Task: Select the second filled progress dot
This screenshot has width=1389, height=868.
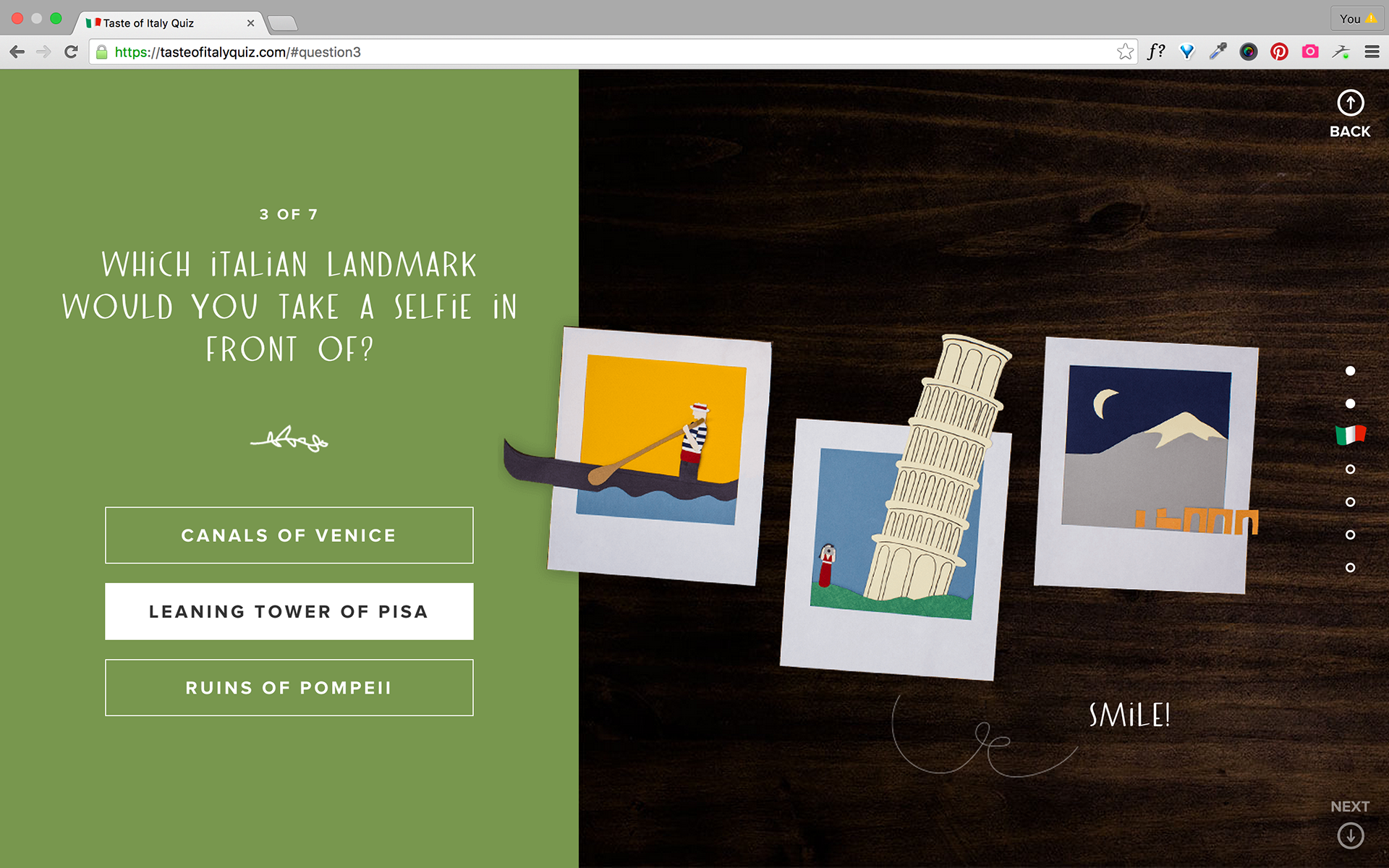Action: point(1350,404)
